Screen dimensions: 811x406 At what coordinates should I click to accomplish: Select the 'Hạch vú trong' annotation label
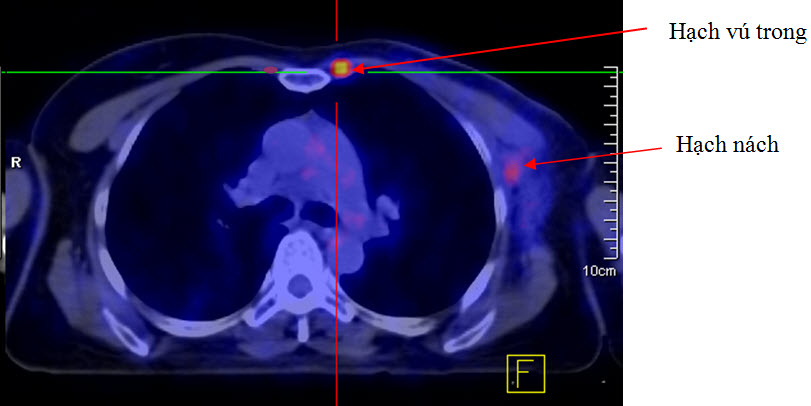[x=736, y=33]
